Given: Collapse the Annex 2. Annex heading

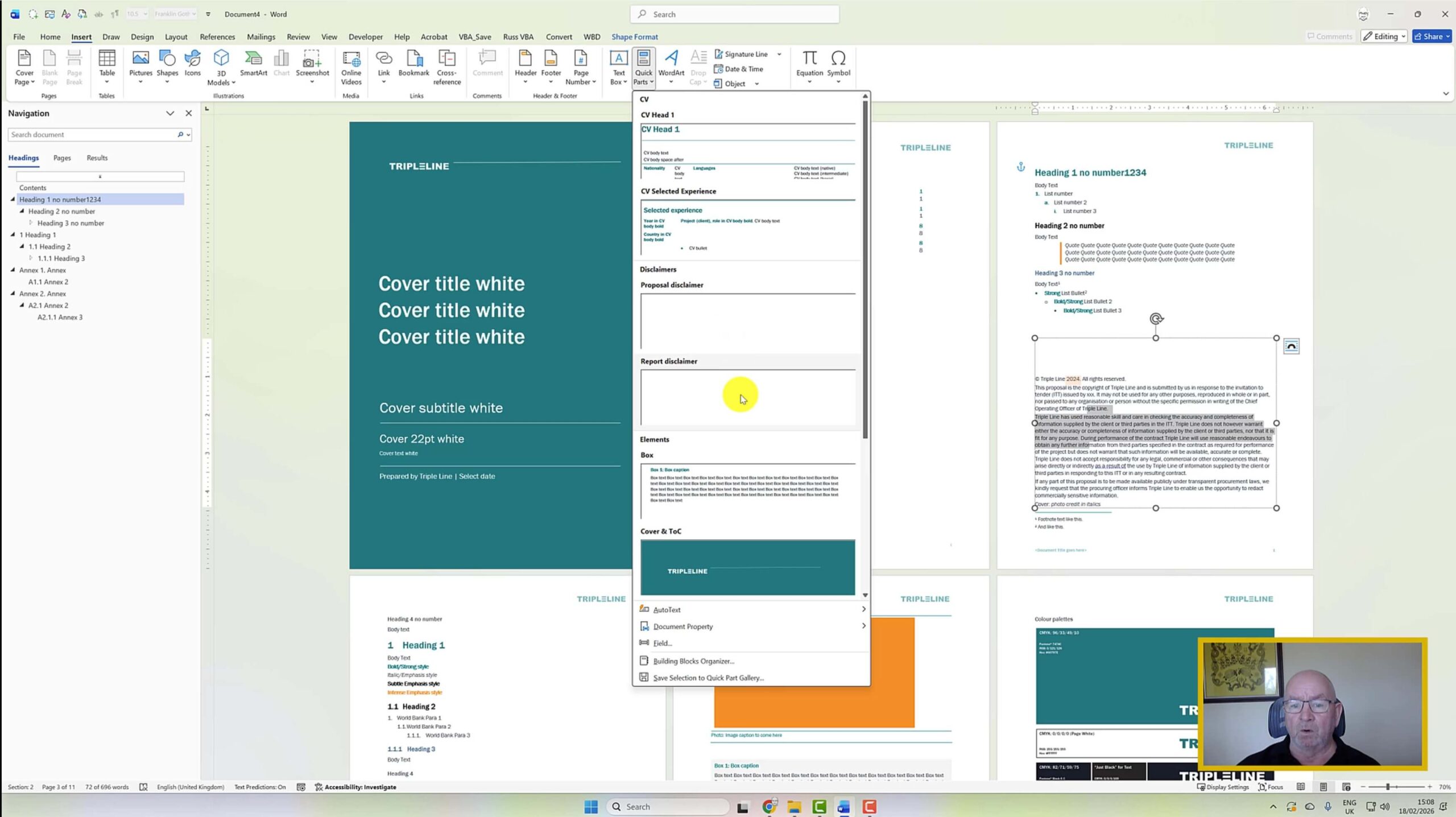Looking at the screenshot, I should (13, 294).
